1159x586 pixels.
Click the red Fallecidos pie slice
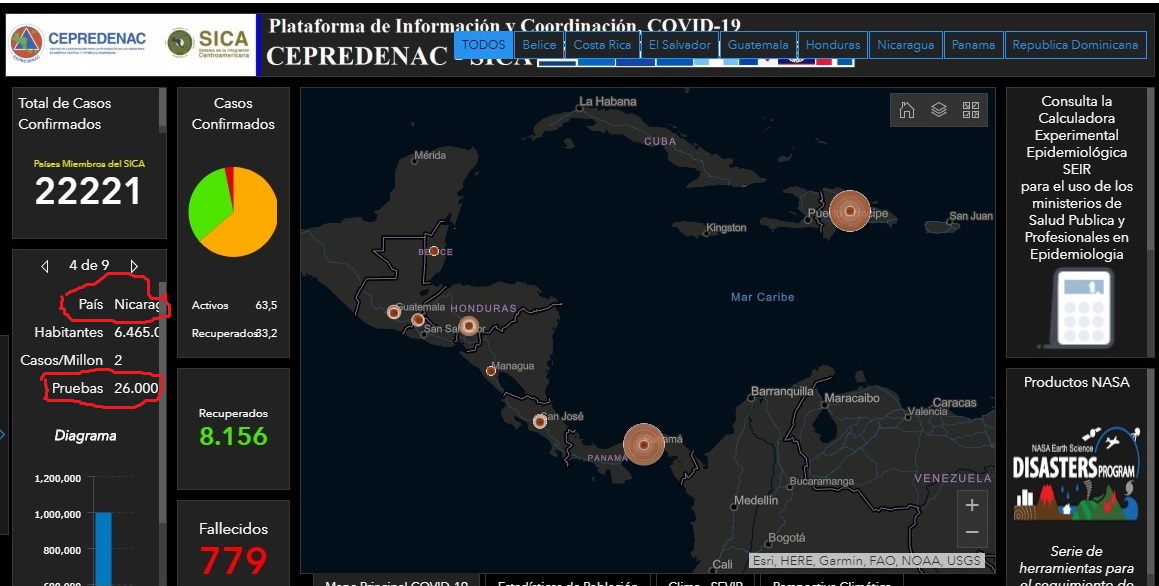tap(230, 181)
